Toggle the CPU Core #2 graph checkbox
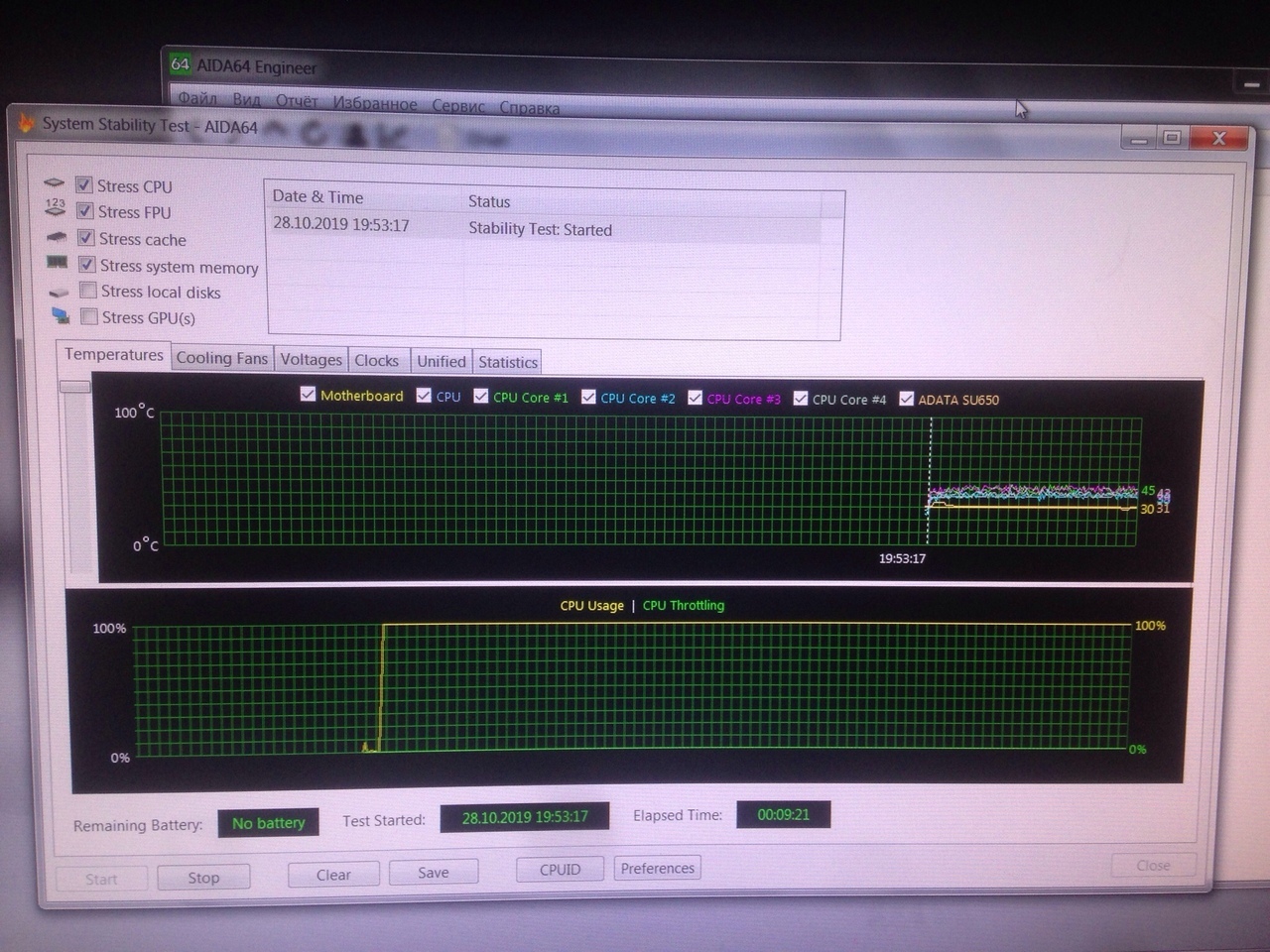Screen dimensions: 1270x952 coord(588,397)
